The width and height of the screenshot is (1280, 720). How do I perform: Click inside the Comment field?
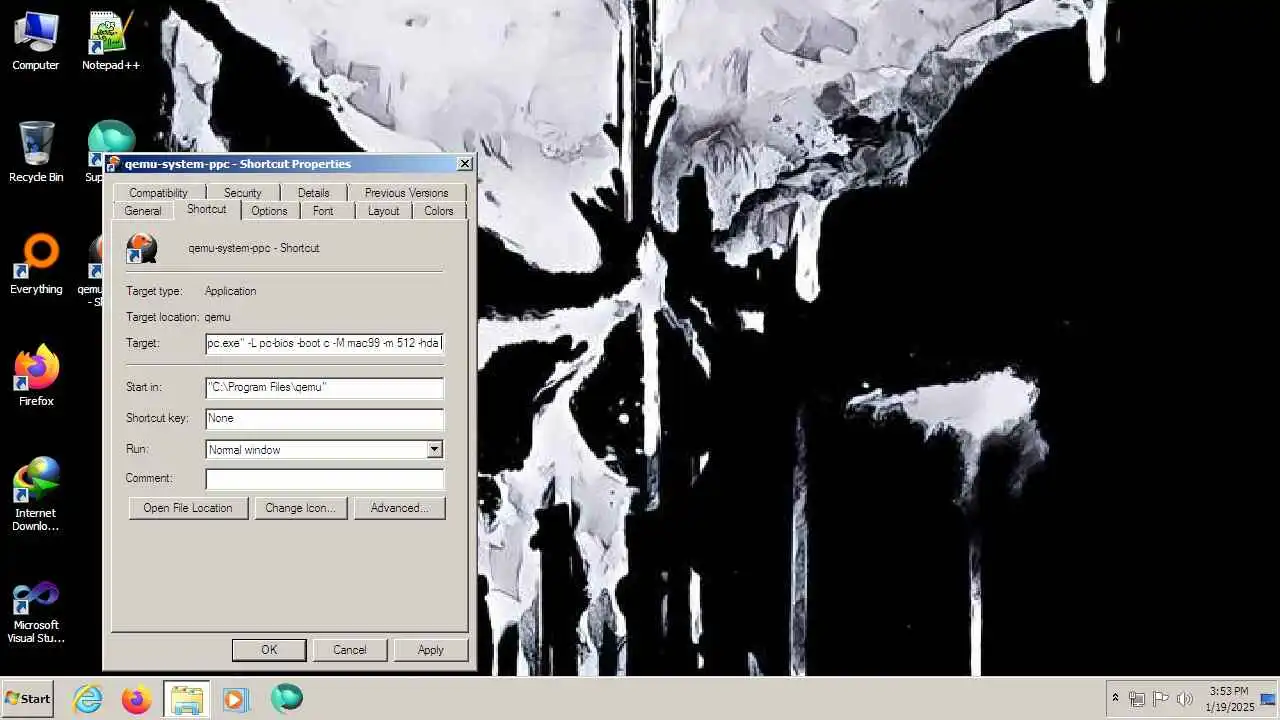pos(324,478)
